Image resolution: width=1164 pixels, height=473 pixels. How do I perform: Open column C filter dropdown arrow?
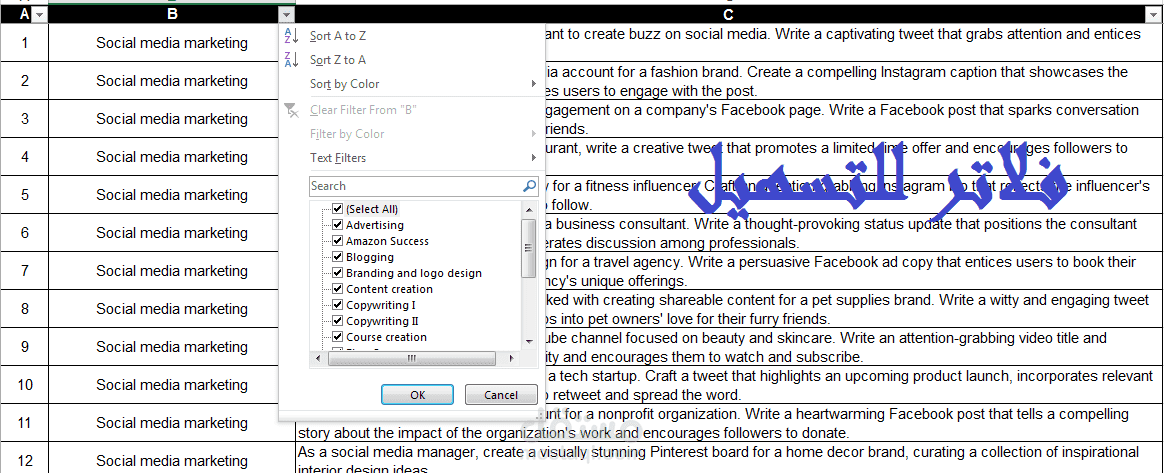pos(1154,15)
